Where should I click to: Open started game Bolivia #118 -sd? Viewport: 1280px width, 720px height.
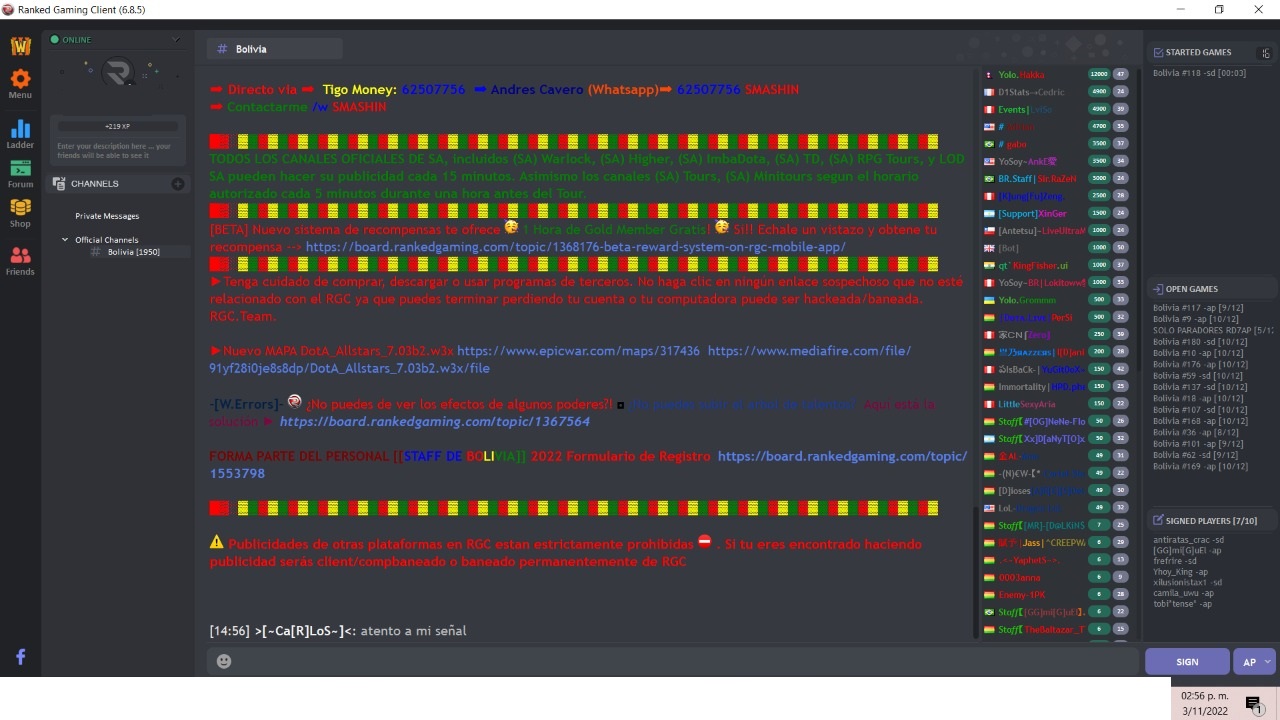tap(1198, 73)
